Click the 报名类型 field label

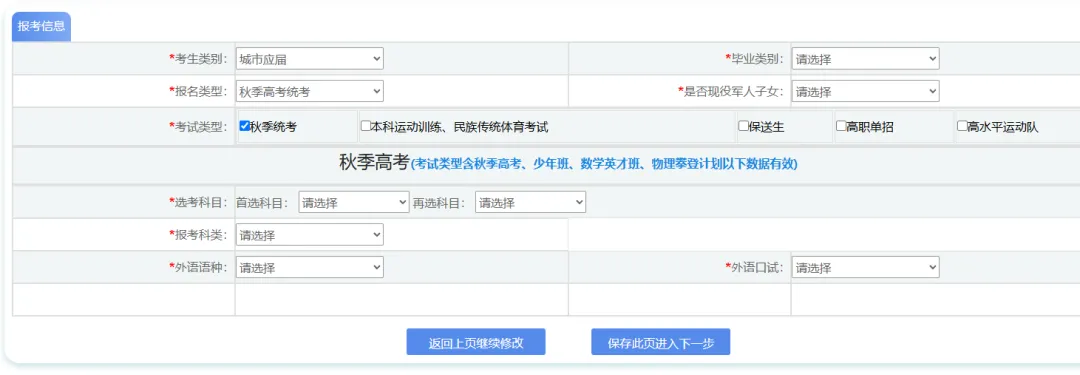(198, 91)
